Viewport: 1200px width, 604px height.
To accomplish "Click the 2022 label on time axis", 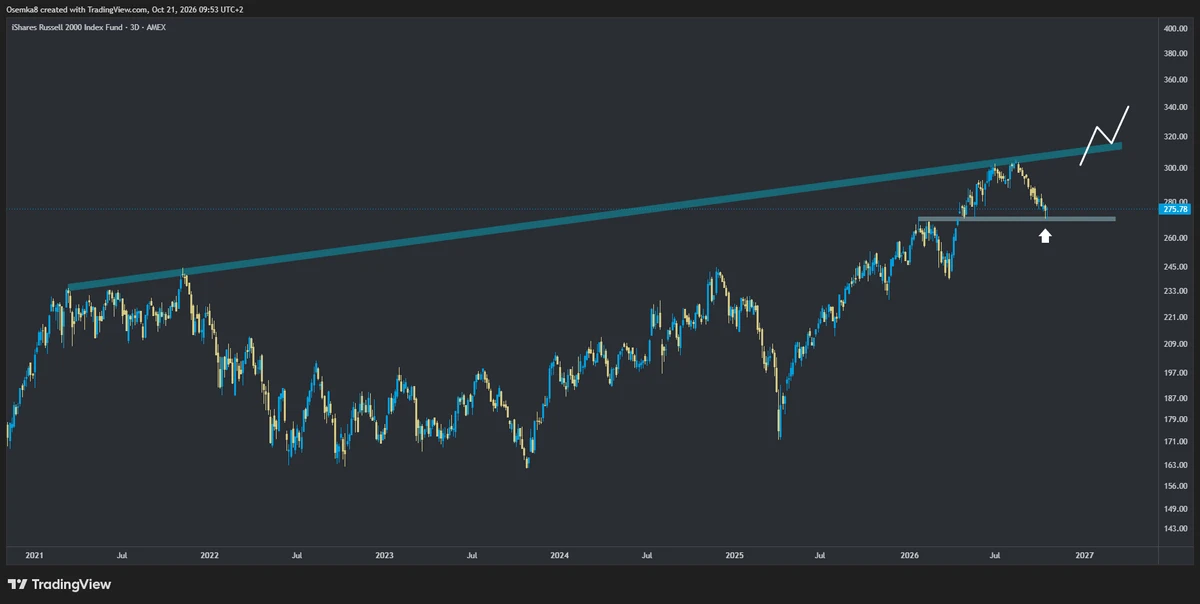I will (x=209, y=554).
